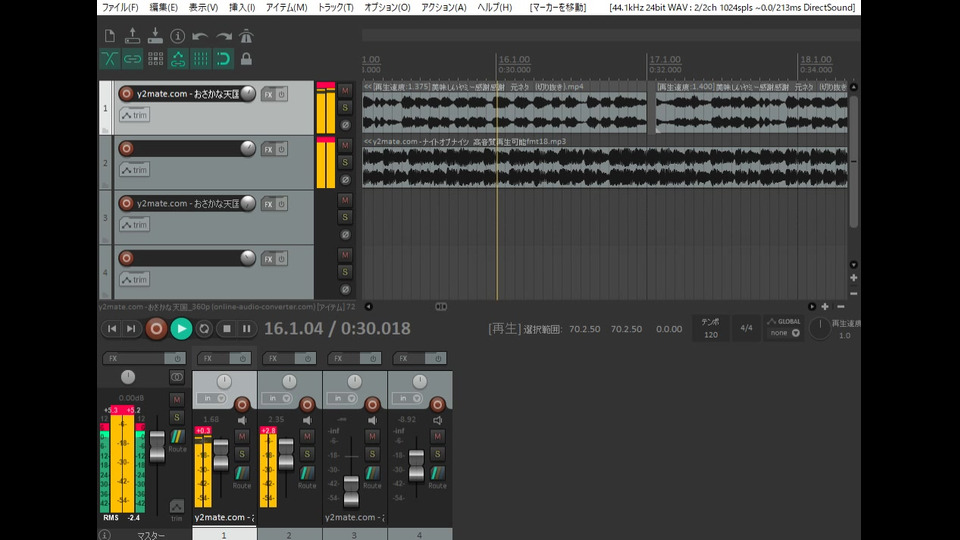Click the FX button on track 2
Screen dimensions: 960x540
tap(268, 149)
